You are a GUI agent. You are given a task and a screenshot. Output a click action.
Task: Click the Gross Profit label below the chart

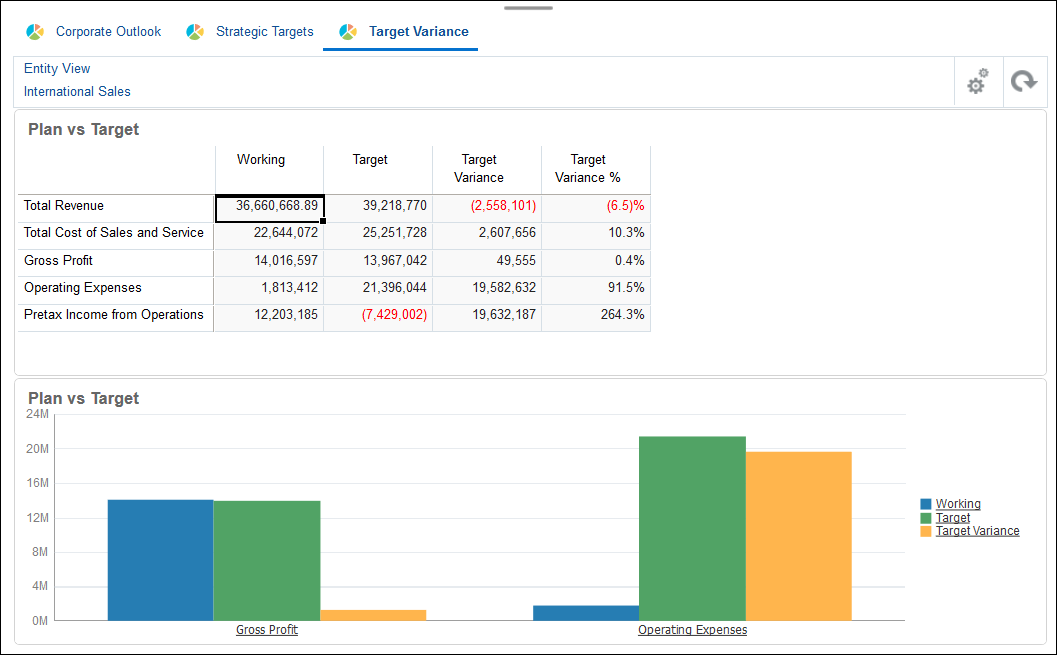click(x=267, y=629)
